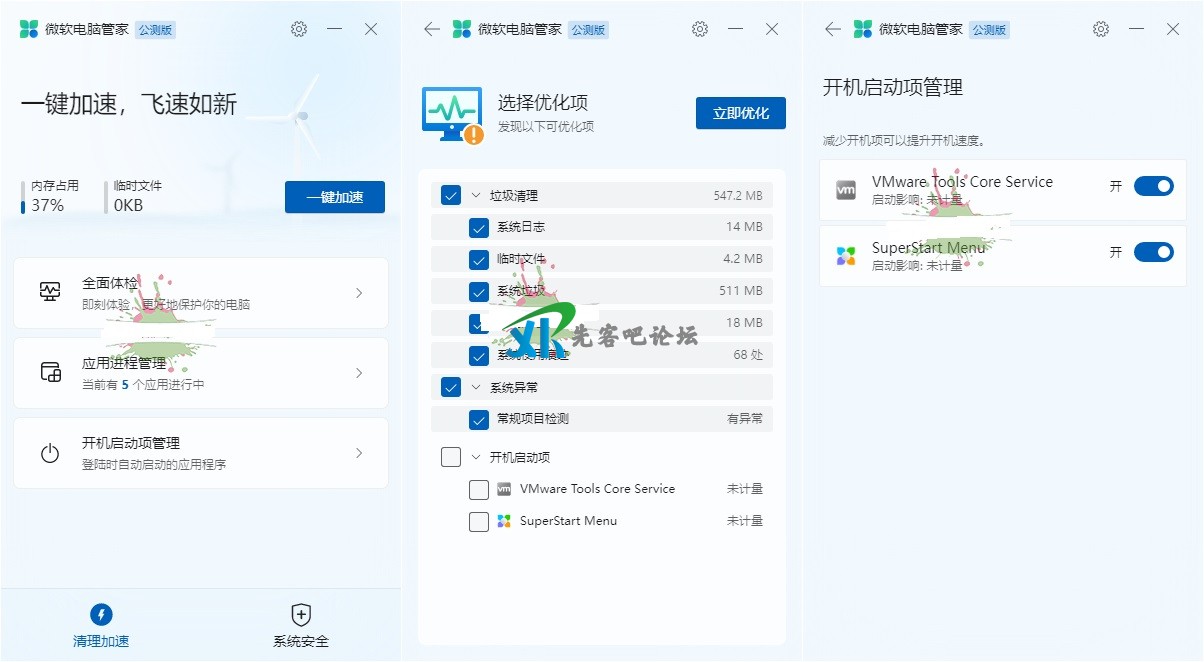Switch to the 清理加速 tab
The height and width of the screenshot is (662, 1204).
(101, 624)
